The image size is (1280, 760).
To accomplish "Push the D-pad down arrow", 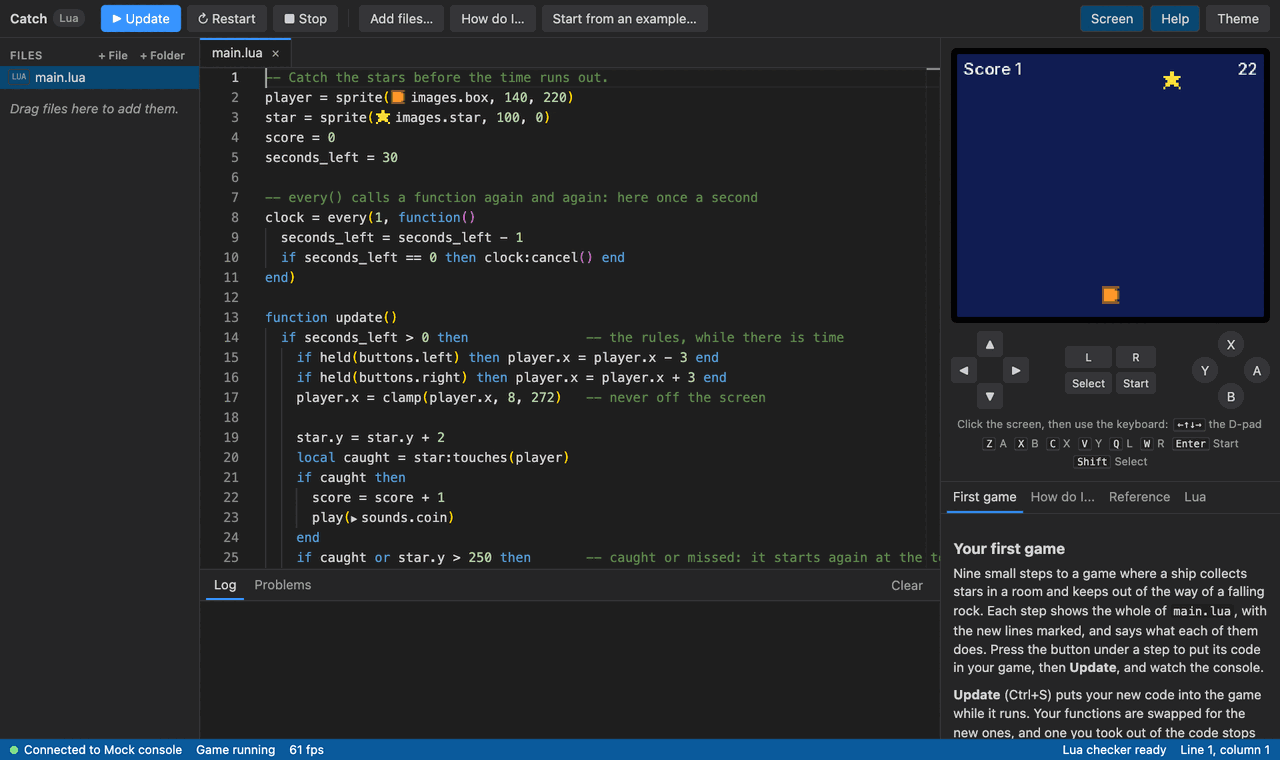I will point(990,397).
